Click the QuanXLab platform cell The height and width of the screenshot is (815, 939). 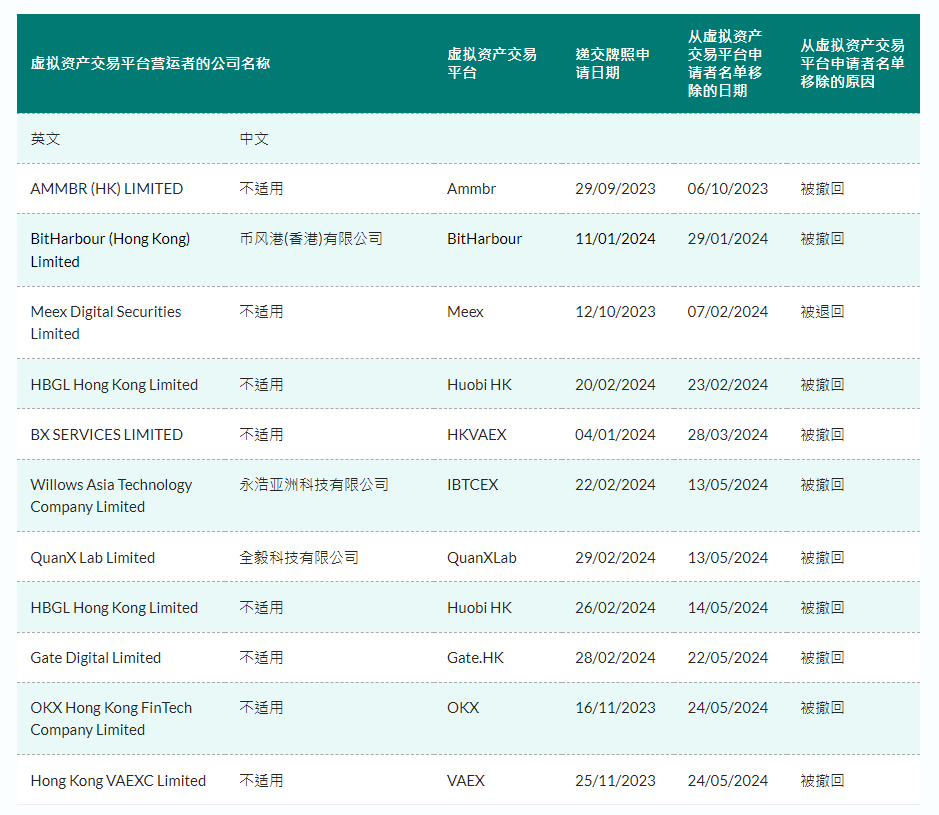click(482, 558)
